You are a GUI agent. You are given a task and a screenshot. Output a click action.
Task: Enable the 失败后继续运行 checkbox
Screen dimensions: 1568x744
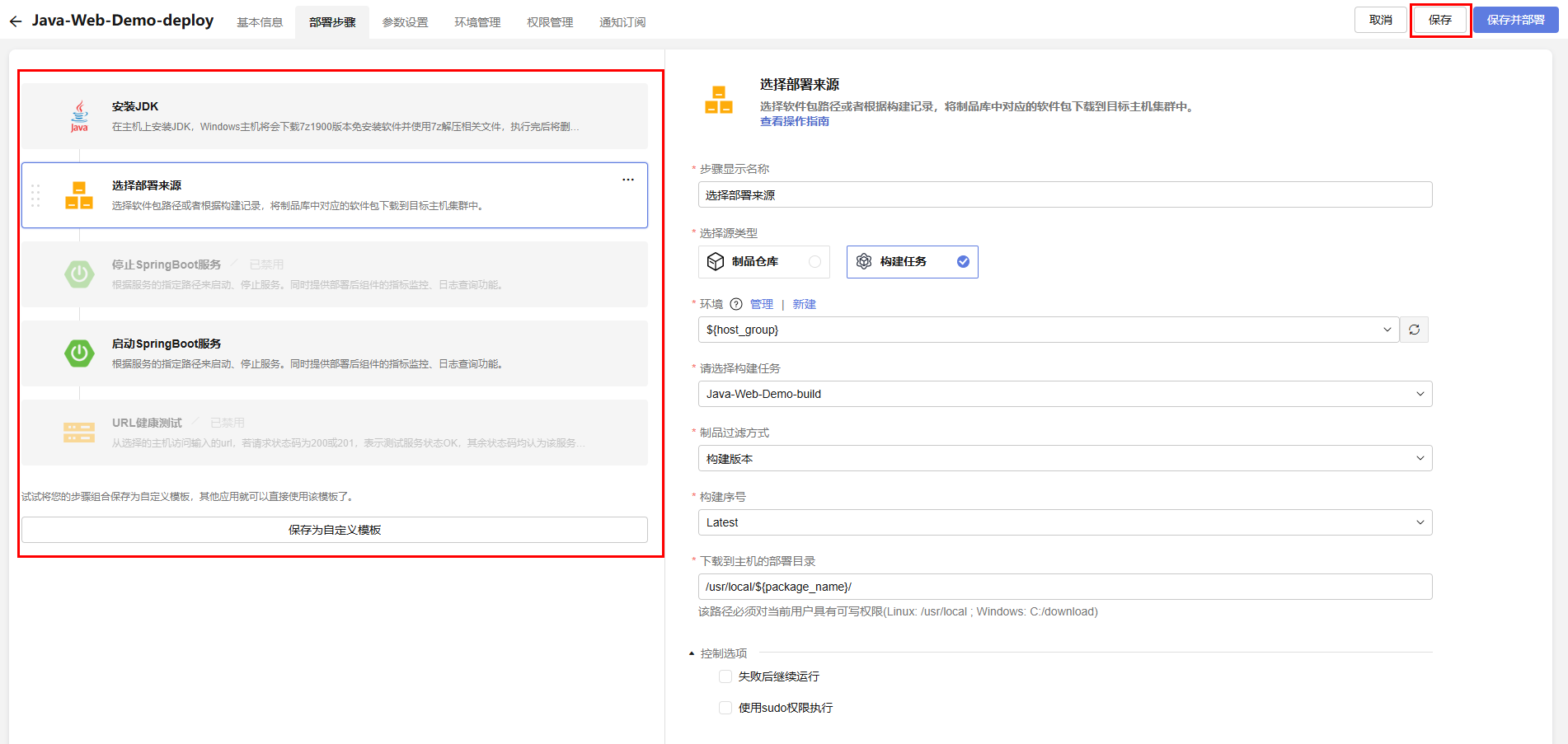[x=725, y=676]
